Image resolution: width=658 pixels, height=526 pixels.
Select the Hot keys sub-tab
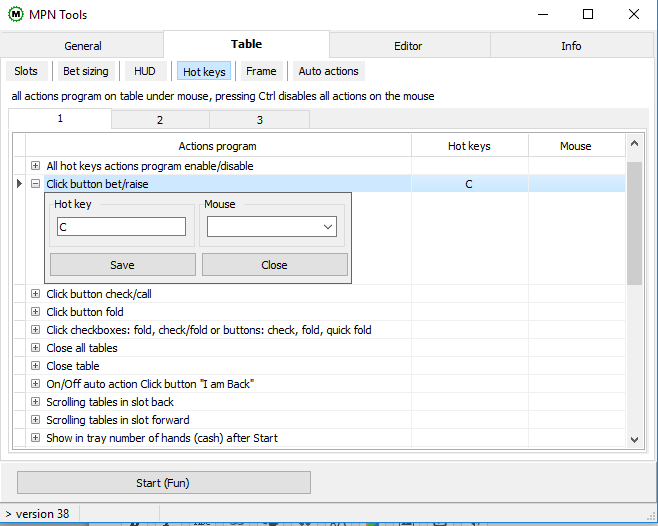tap(204, 72)
